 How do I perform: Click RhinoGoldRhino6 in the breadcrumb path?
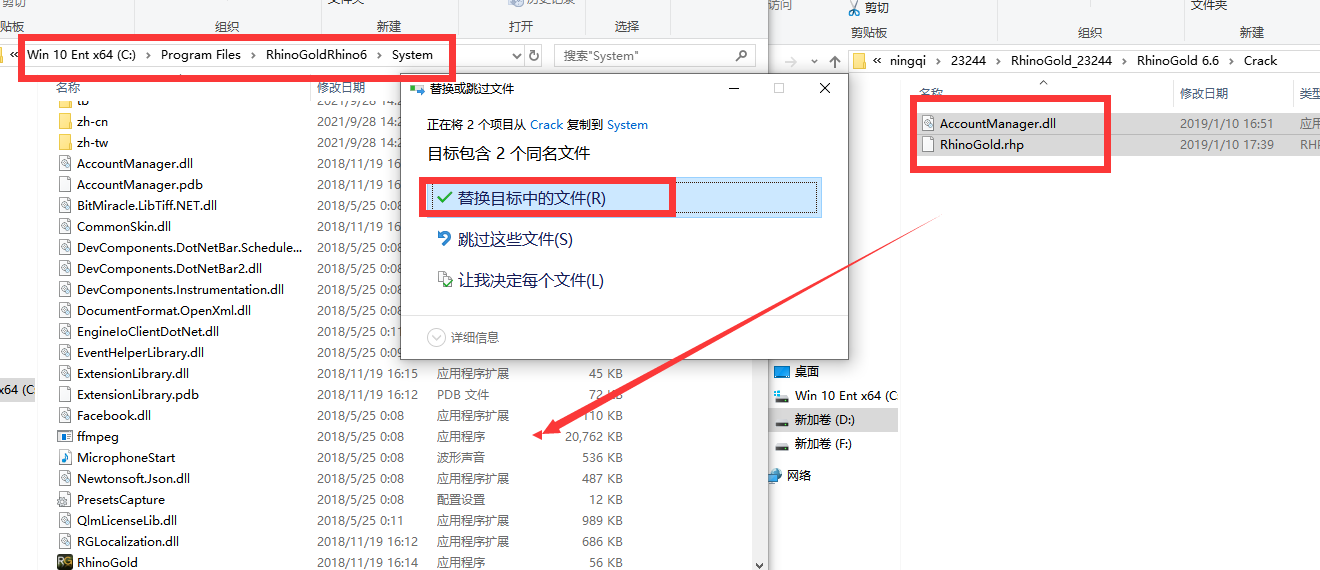tap(317, 55)
